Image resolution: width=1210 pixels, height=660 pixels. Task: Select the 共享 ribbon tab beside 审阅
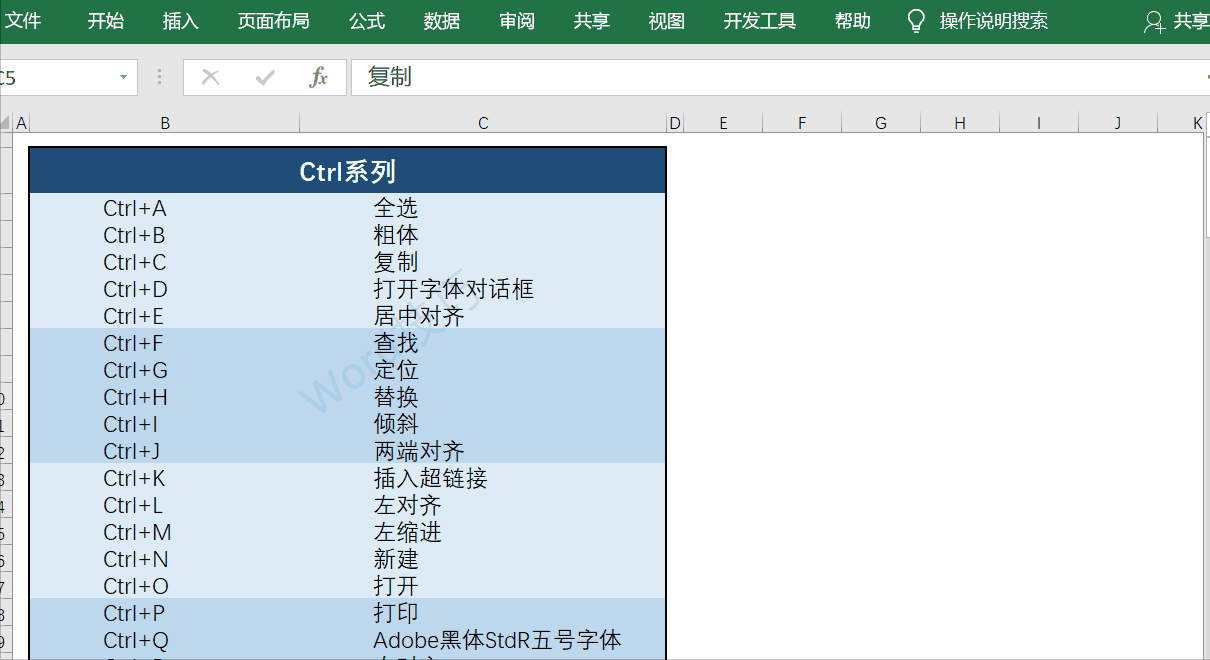point(592,21)
